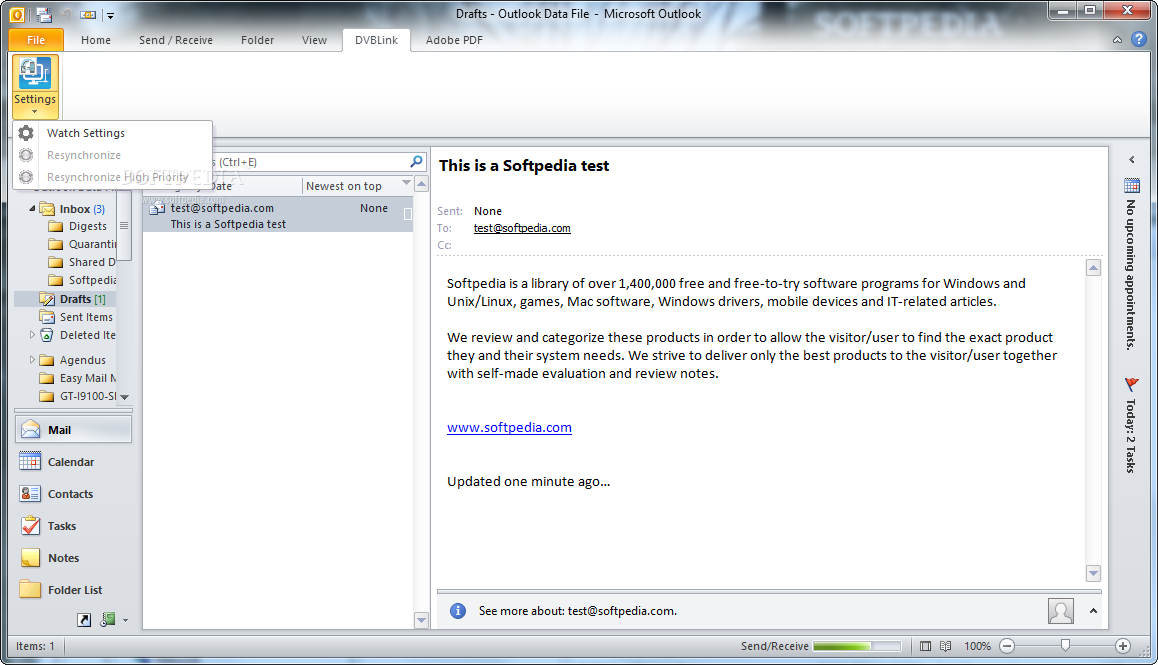
Task: Open Configure buttons arrow in navigation pane
Action: pyautogui.click(x=126, y=620)
